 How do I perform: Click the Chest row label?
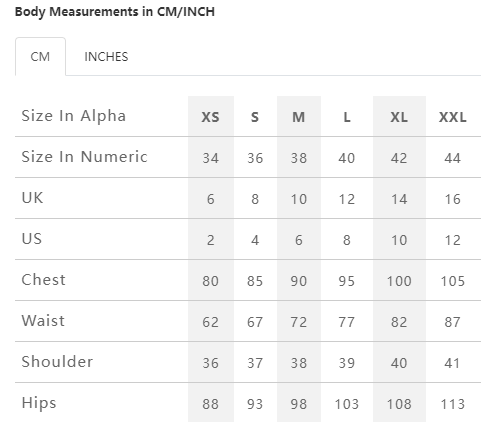click(x=44, y=280)
